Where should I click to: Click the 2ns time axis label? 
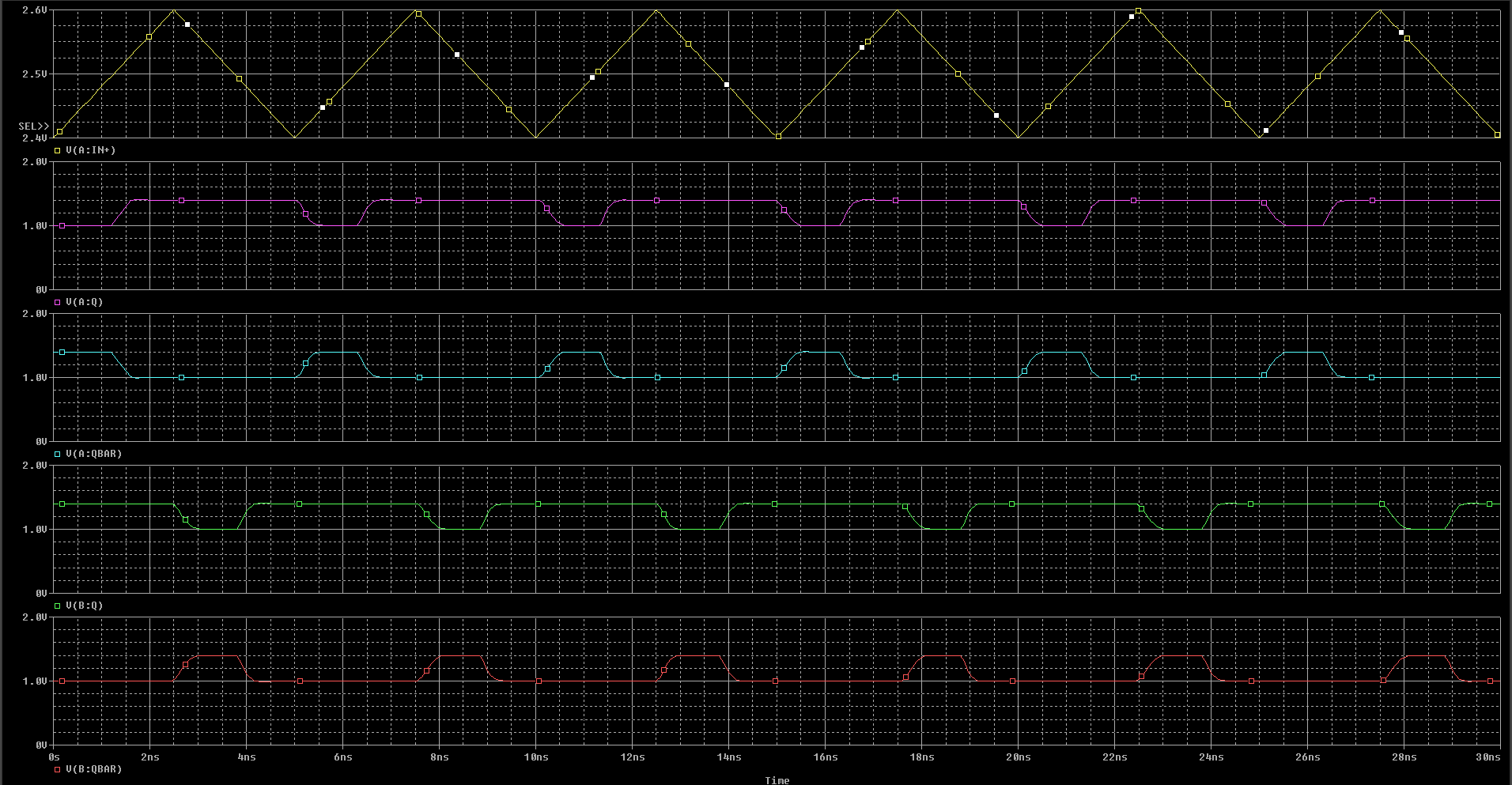[x=150, y=757]
